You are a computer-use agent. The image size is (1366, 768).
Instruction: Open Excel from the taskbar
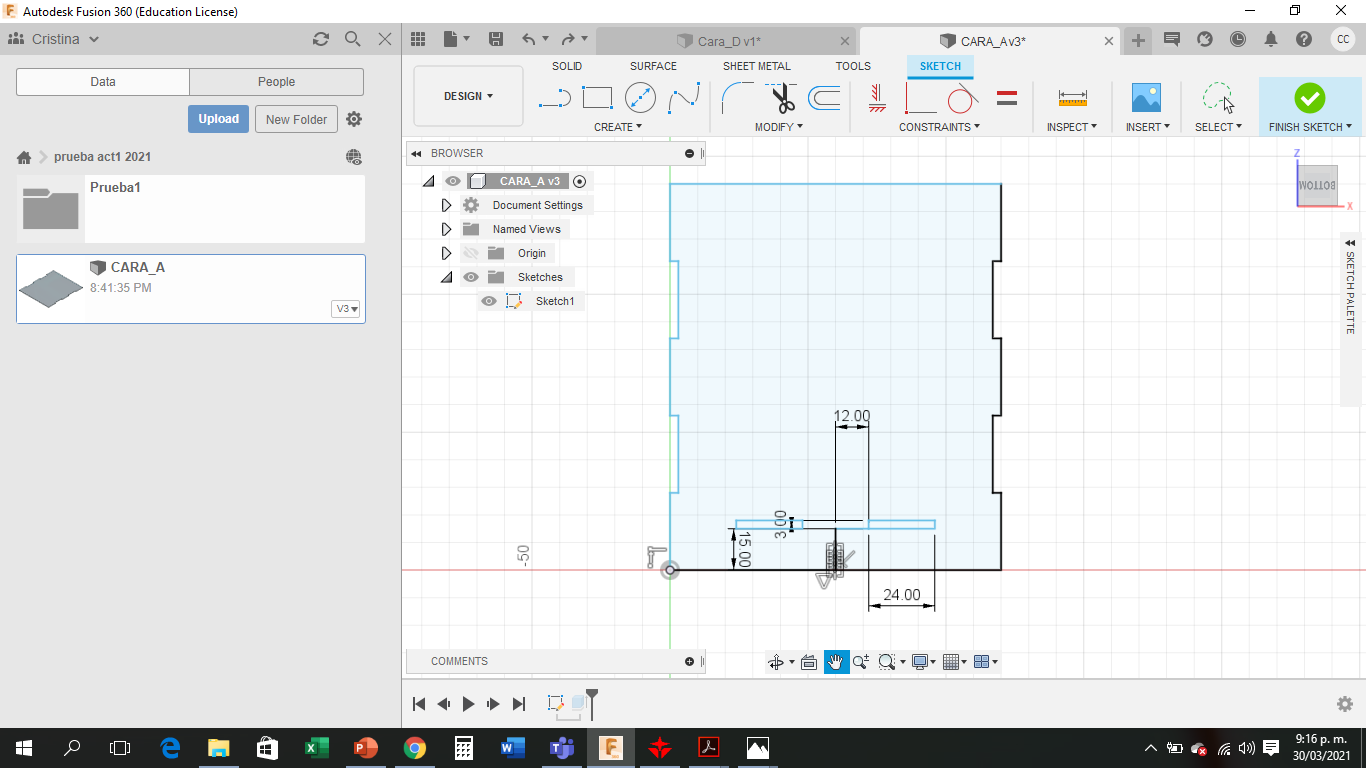point(317,748)
